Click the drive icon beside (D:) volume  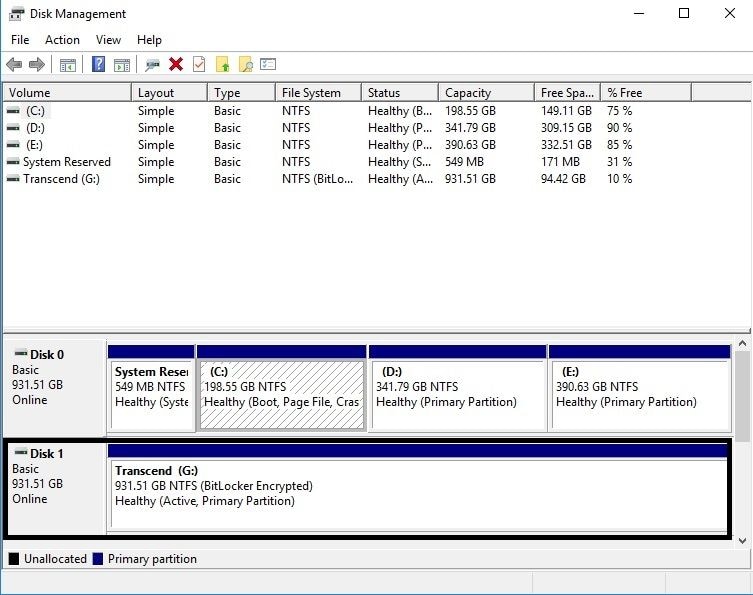click(x=13, y=128)
